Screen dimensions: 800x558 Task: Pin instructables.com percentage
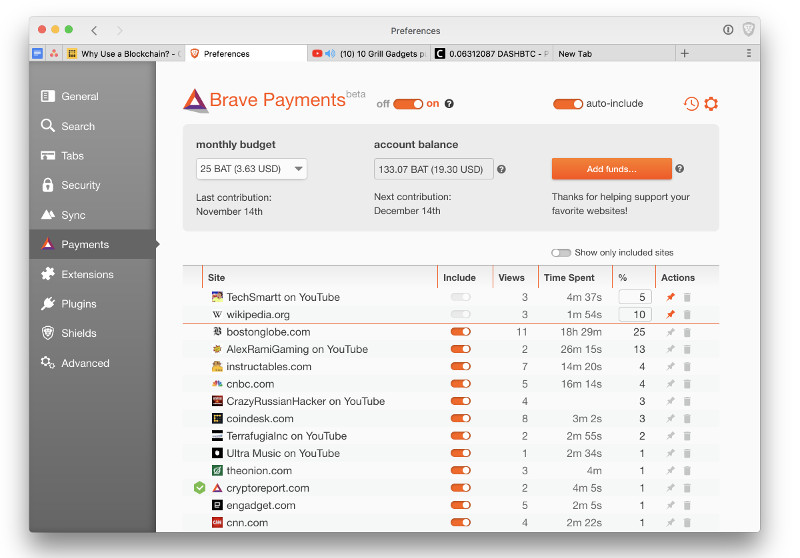point(670,366)
